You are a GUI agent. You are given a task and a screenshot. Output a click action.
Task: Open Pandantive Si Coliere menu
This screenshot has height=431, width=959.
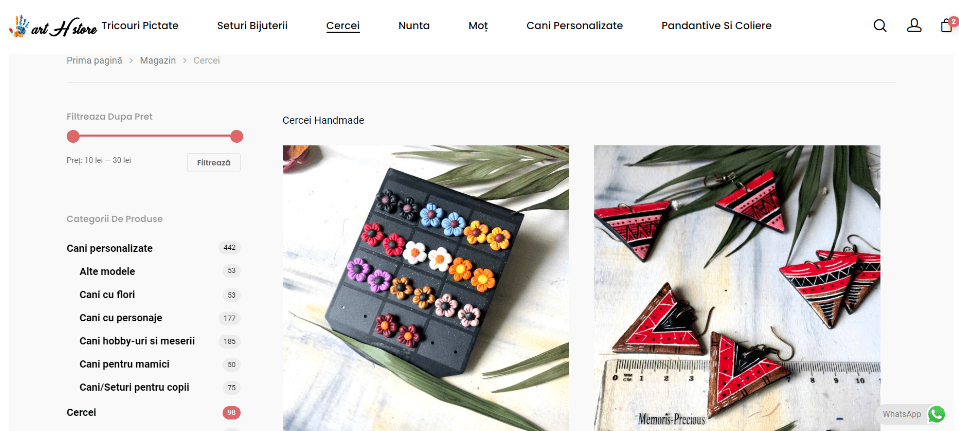716,26
